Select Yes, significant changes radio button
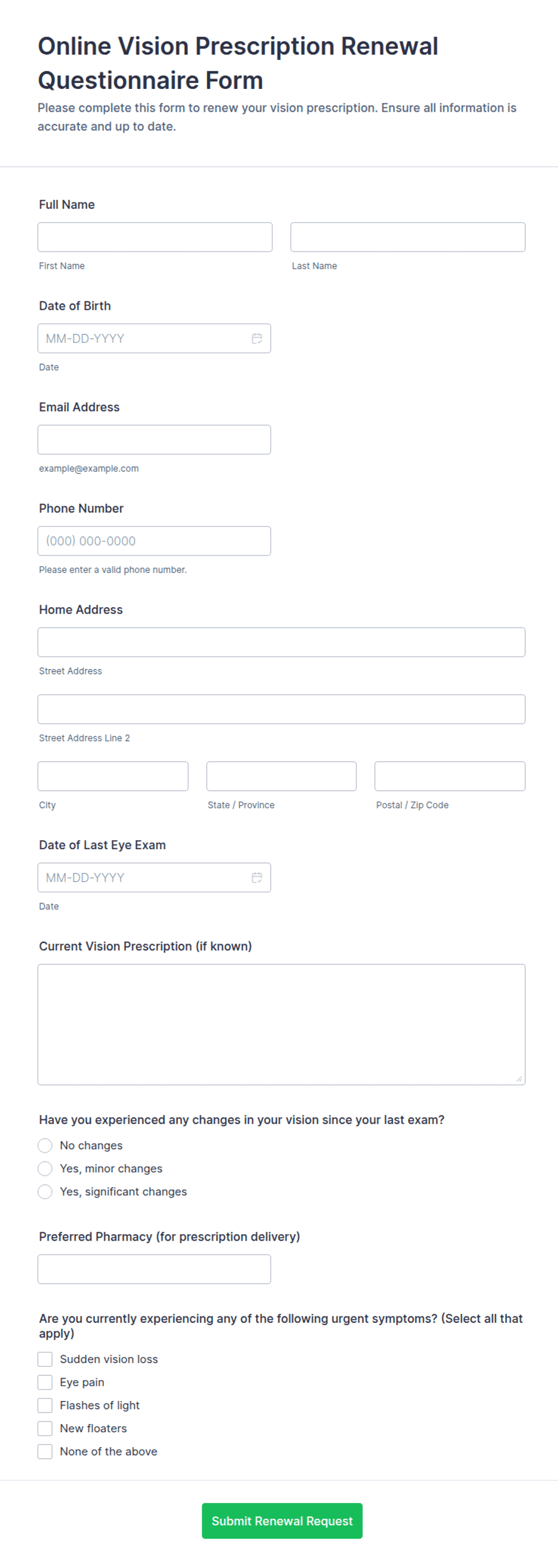Image resolution: width=558 pixels, height=1568 pixels. 45,1192
